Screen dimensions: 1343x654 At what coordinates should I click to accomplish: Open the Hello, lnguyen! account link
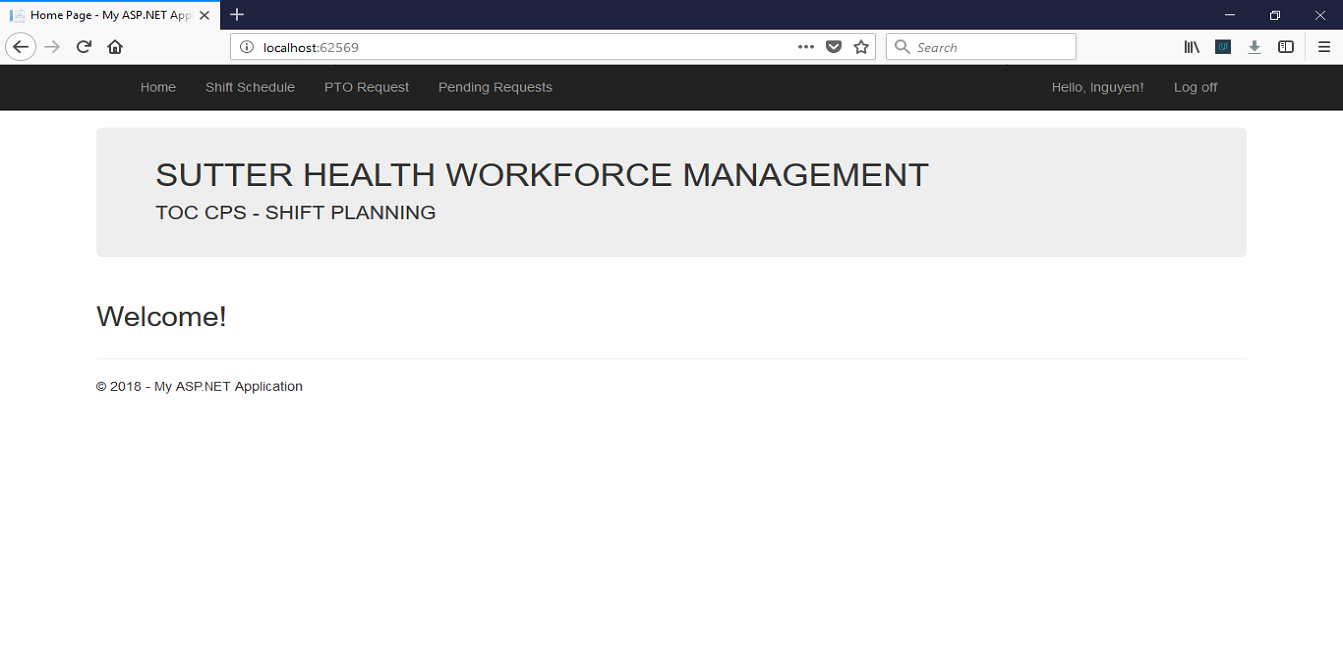click(x=1097, y=87)
